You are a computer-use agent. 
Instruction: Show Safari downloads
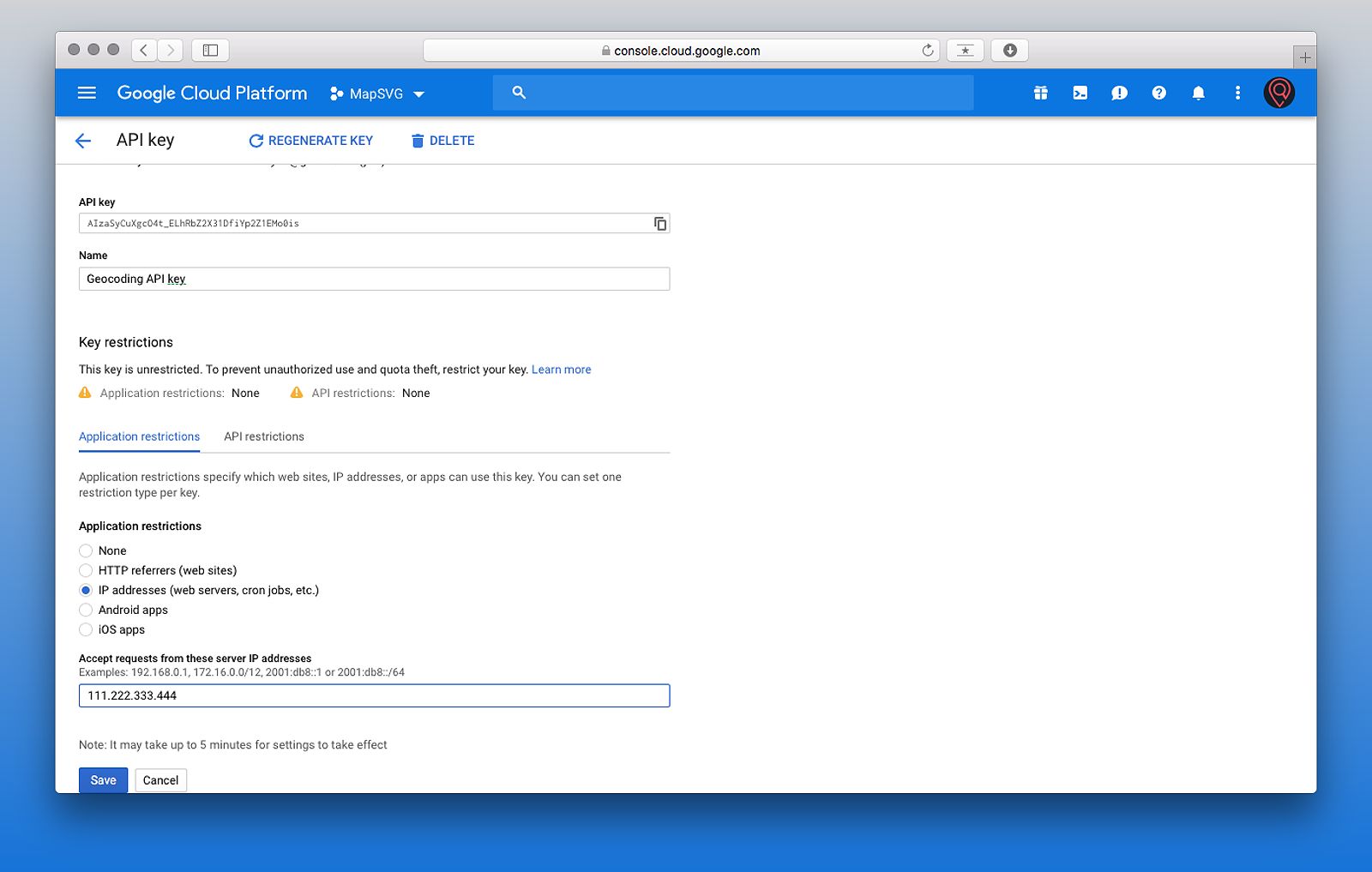[1010, 51]
